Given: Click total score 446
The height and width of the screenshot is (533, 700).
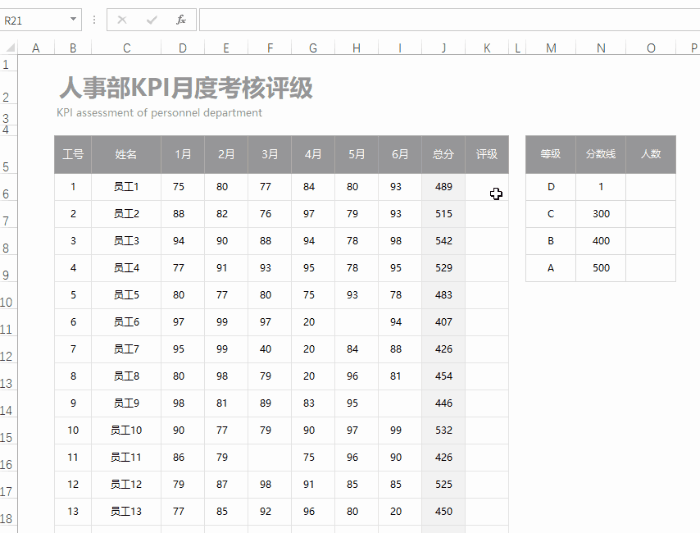Looking at the screenshot, I should tap(443, 403).
